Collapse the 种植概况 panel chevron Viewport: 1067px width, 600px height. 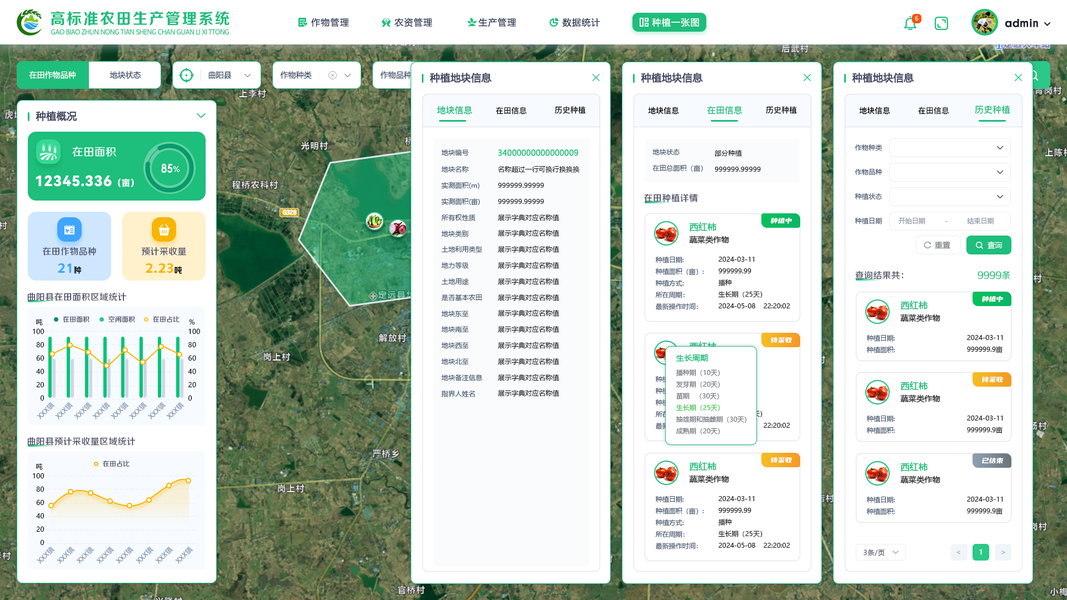[x=201, y=116]
